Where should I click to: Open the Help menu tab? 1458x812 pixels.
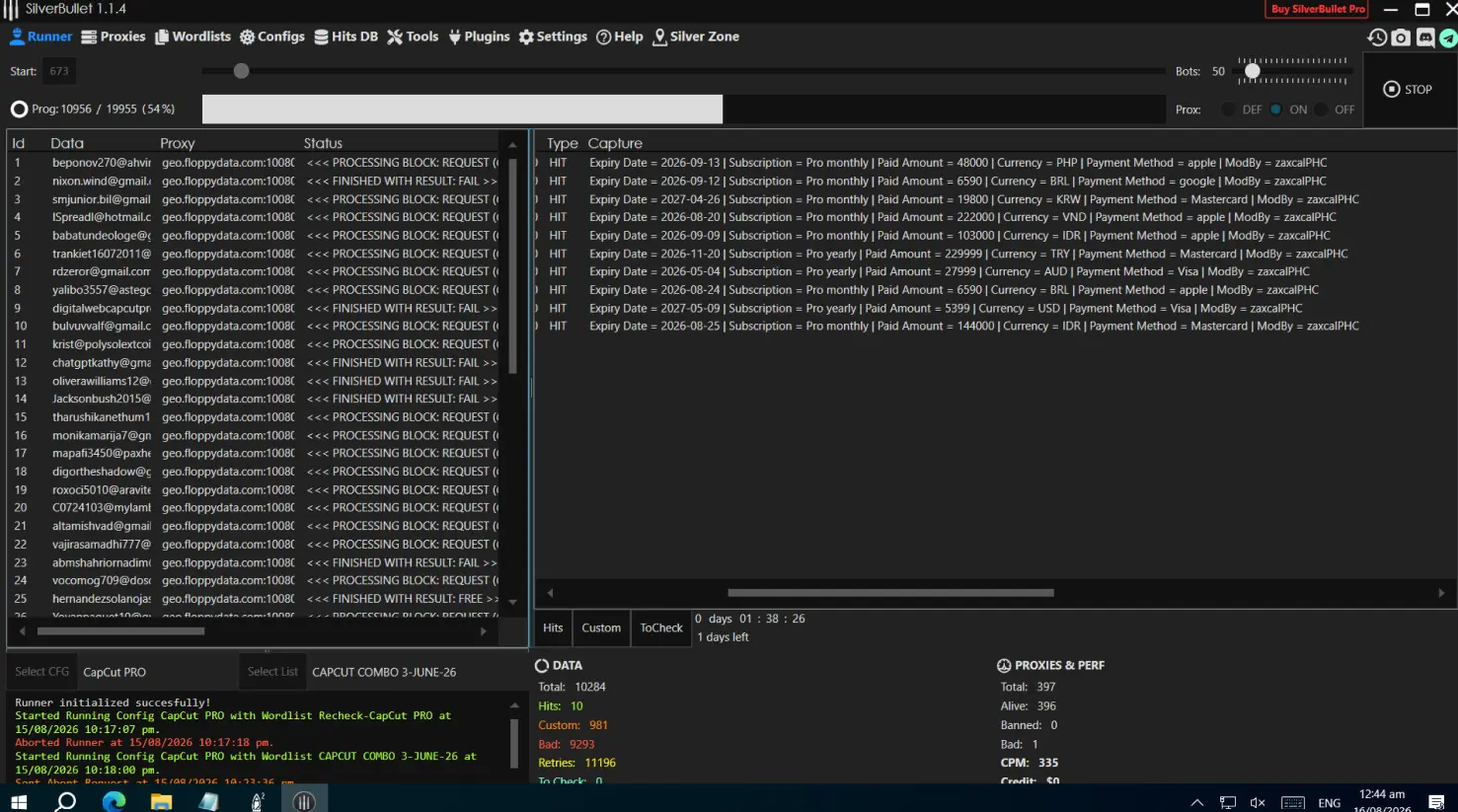click(619, 37)
